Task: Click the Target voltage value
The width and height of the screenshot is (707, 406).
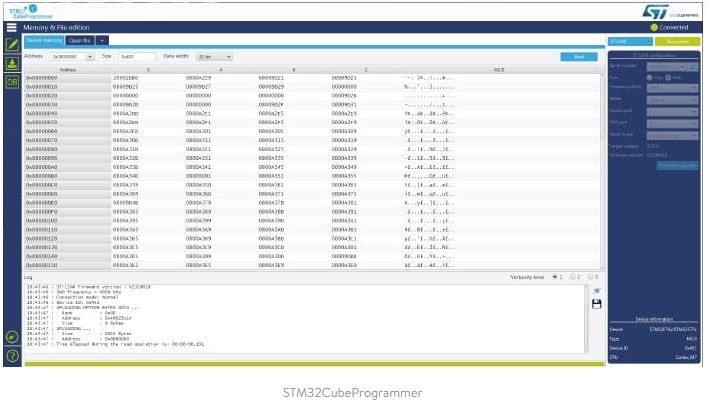Action: tap(653, 147)
